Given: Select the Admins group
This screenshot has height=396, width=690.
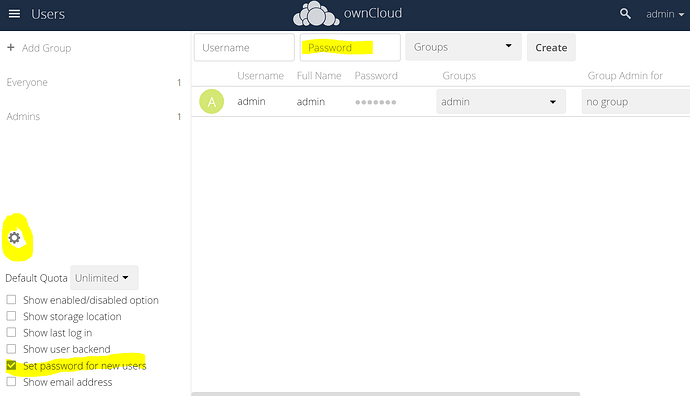Looking at the screenshot, I should [23, 117].
